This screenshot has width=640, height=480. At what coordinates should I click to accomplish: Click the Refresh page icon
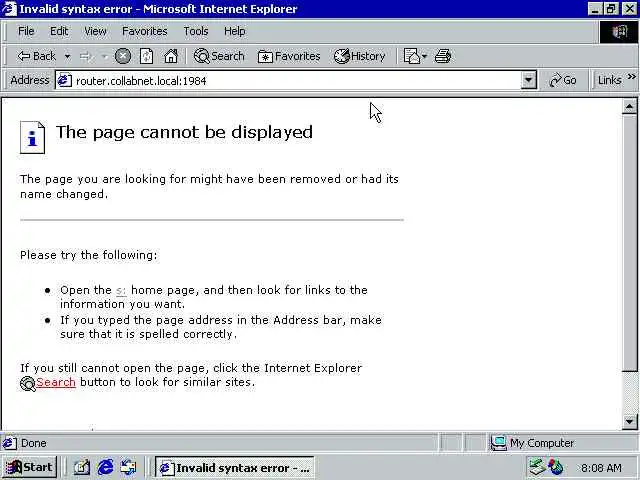click(147, 56)
